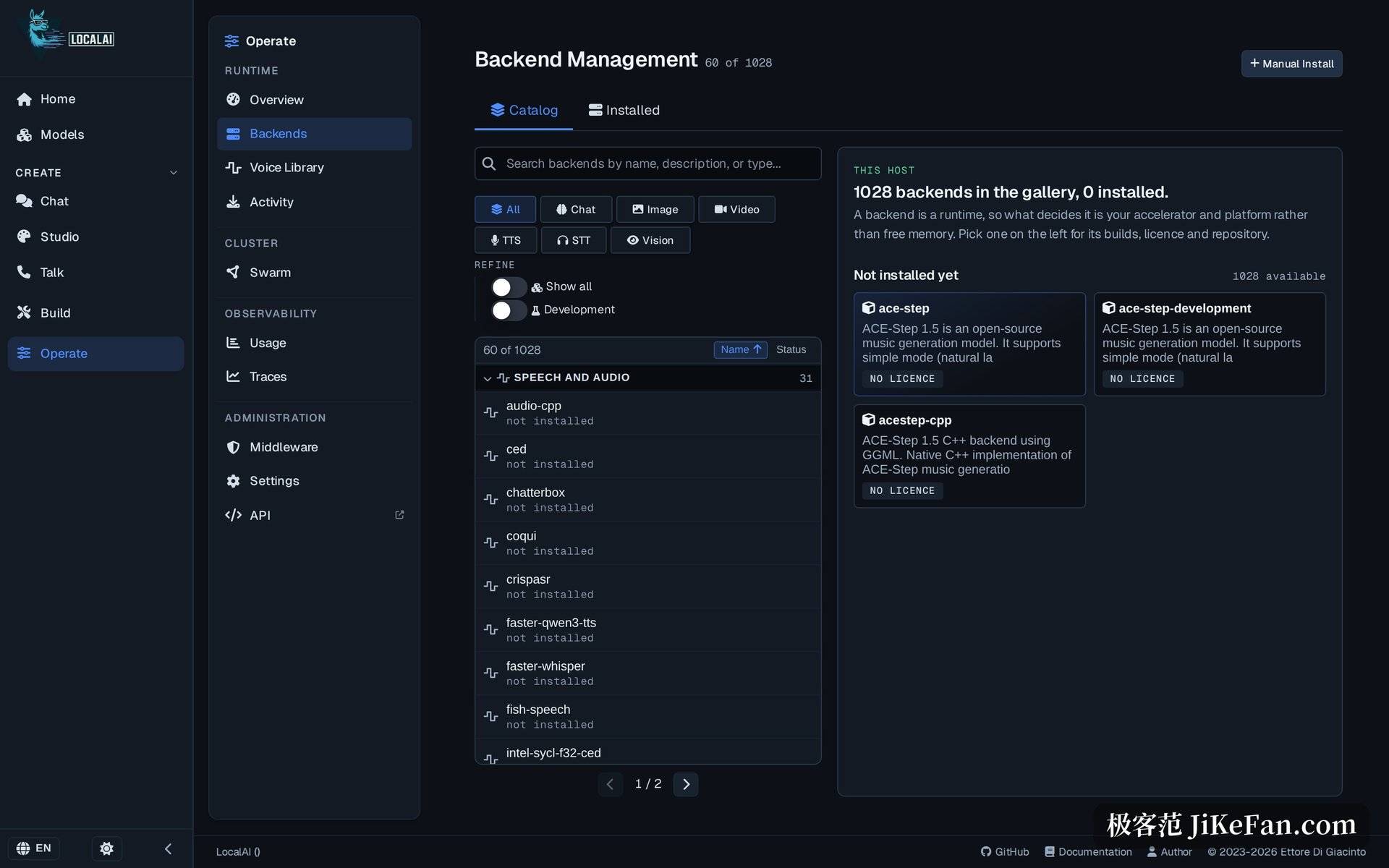Collapse the sidebar with the arrow
The width and height of the screenshot is (1389, 868).
point(168,848)
